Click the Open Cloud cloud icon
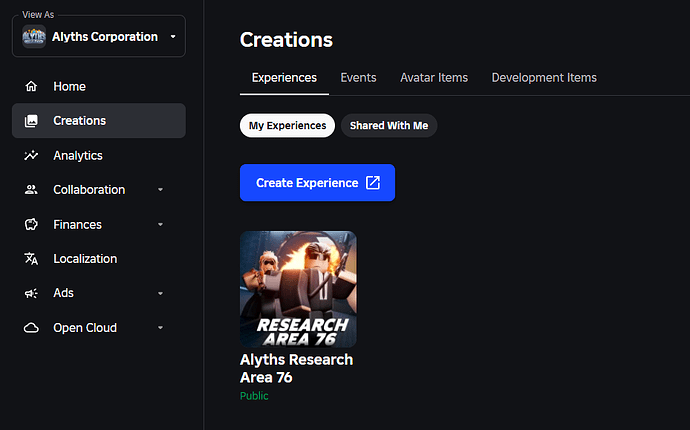Viewport: 690px width, 430px height. tap(31, 328)
